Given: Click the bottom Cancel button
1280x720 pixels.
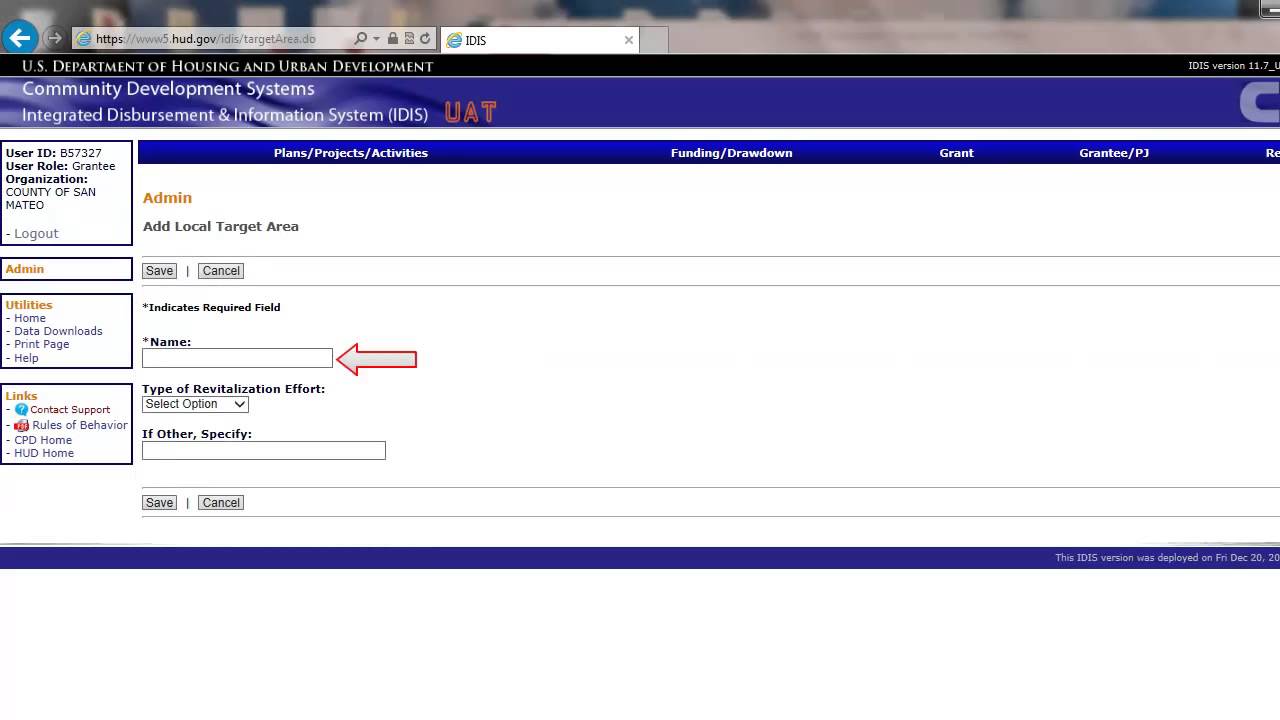Looking at the screenshot, I should [221, 503].
